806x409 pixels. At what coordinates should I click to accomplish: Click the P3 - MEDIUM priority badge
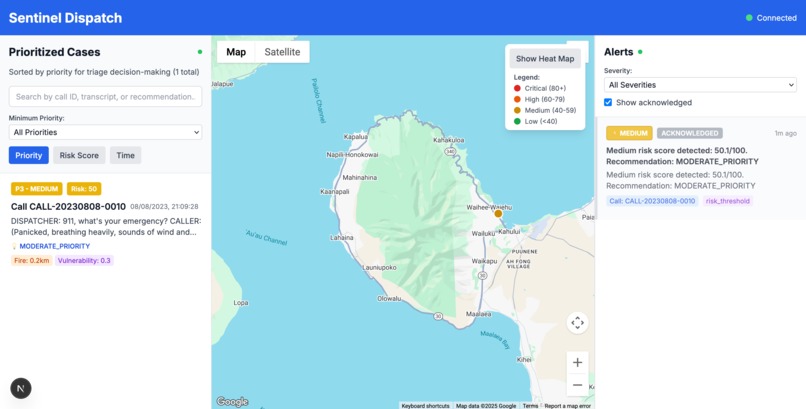36,189
